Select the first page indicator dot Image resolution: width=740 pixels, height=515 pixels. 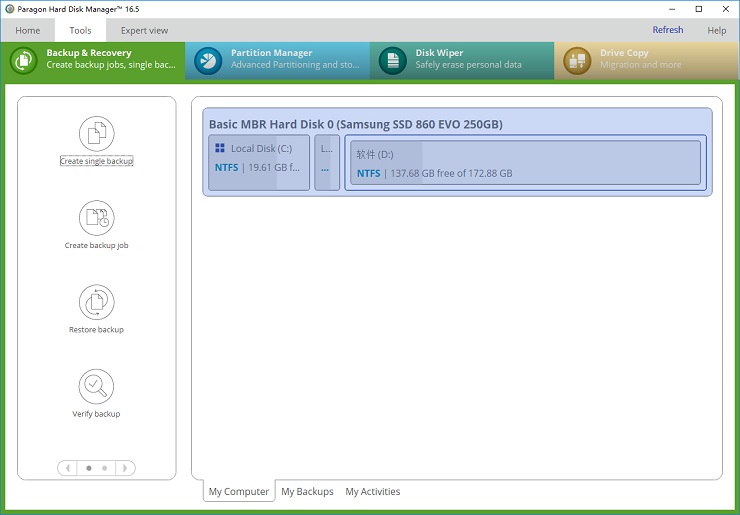click(88, 468)
